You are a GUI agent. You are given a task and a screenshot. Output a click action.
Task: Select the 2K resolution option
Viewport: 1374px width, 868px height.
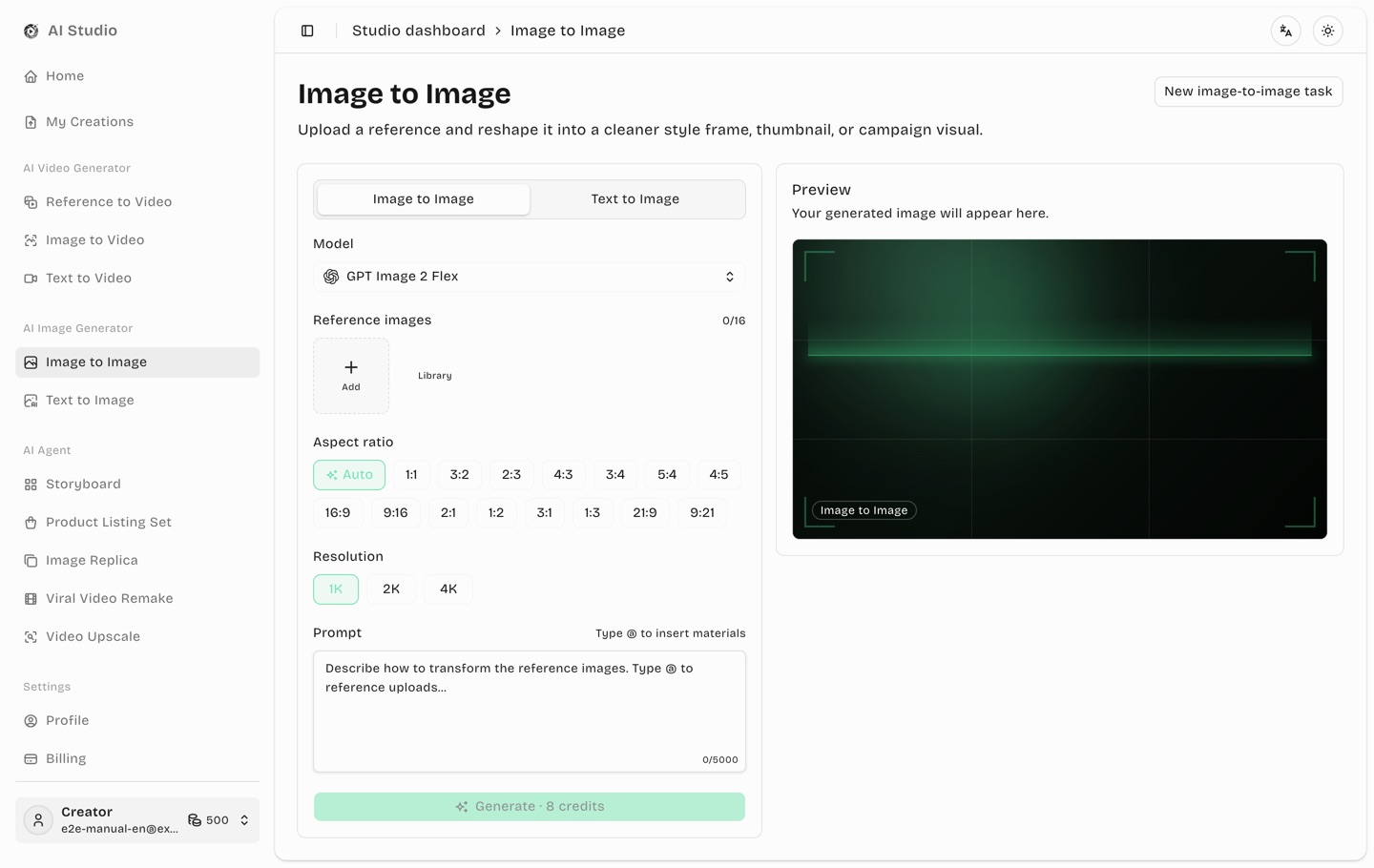[391, 589]
